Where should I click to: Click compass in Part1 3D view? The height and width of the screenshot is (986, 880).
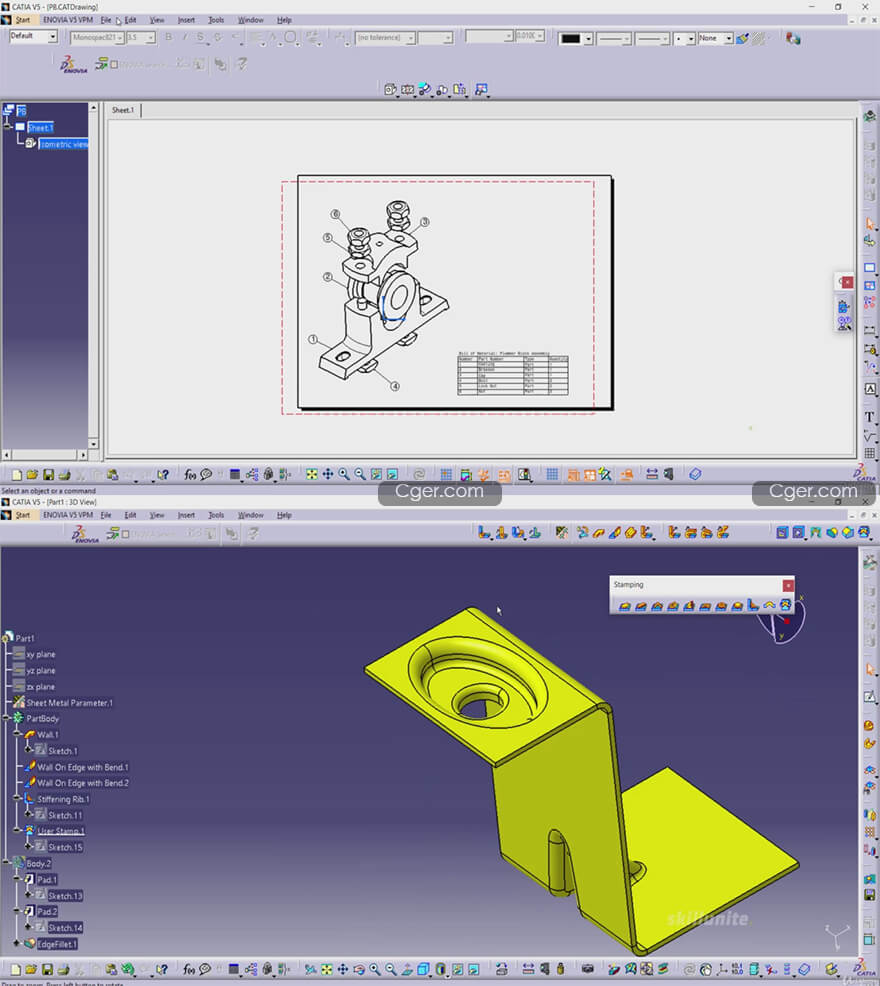pos(781,620)
